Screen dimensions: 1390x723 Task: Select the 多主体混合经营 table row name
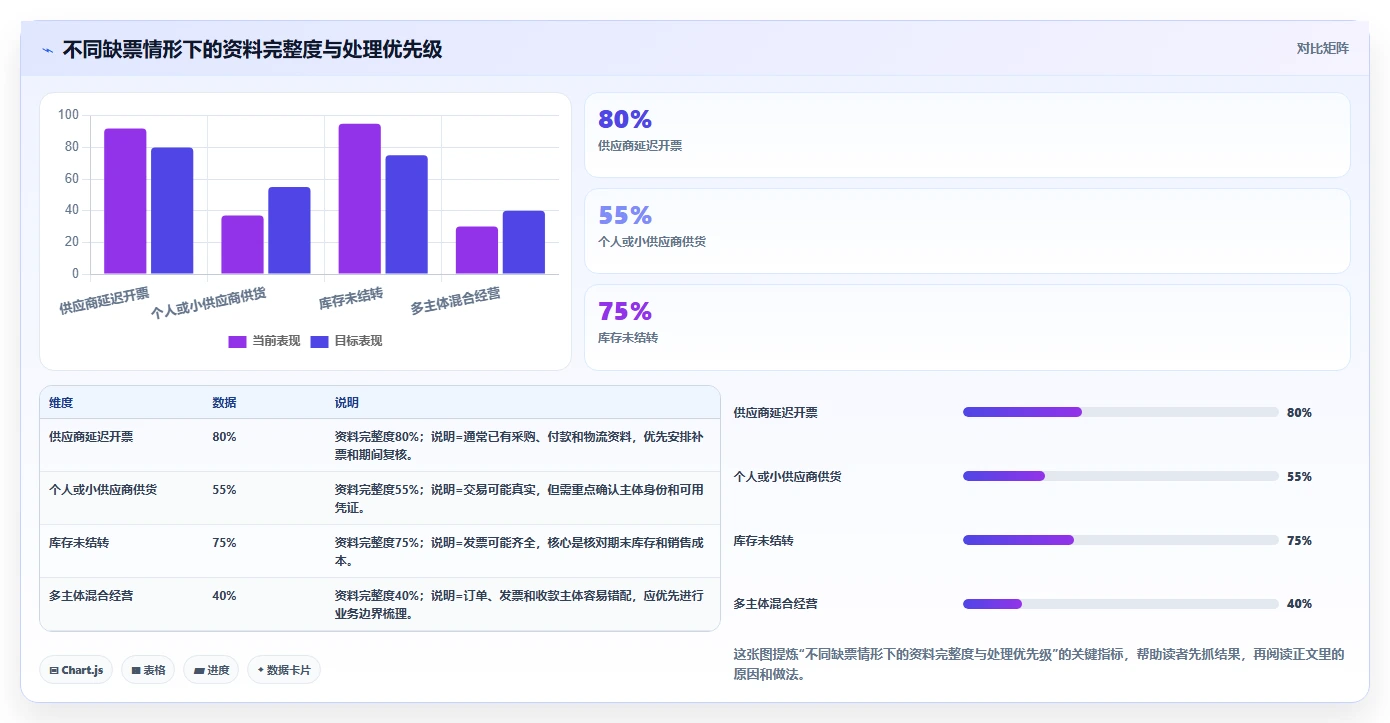pos(91,596)
